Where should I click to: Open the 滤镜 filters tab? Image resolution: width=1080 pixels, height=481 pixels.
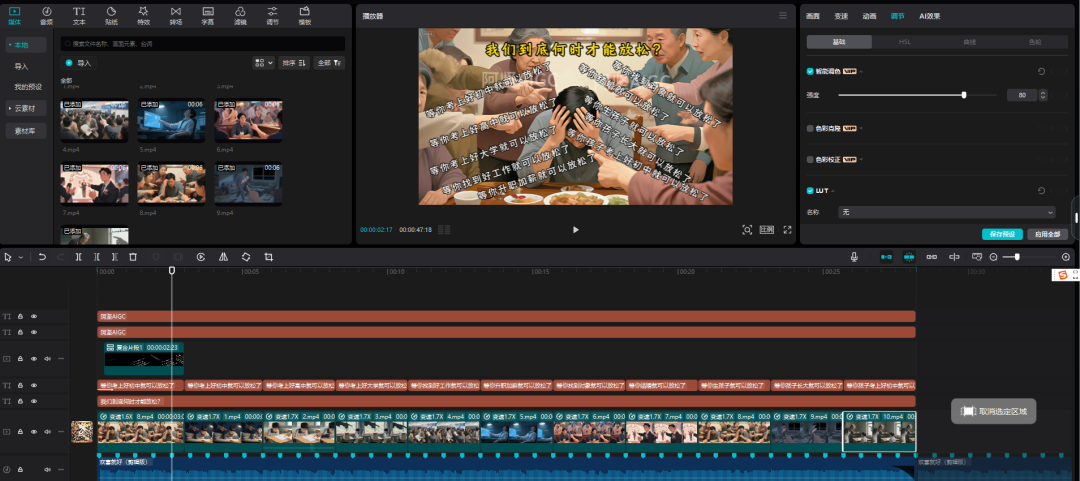click(240, 15)
